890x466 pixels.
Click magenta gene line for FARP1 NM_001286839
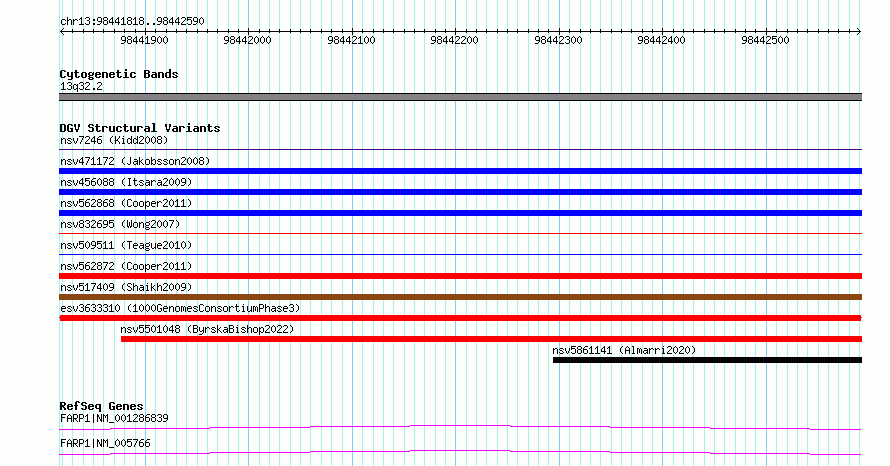pyautogui.click(x=460, y=427)
